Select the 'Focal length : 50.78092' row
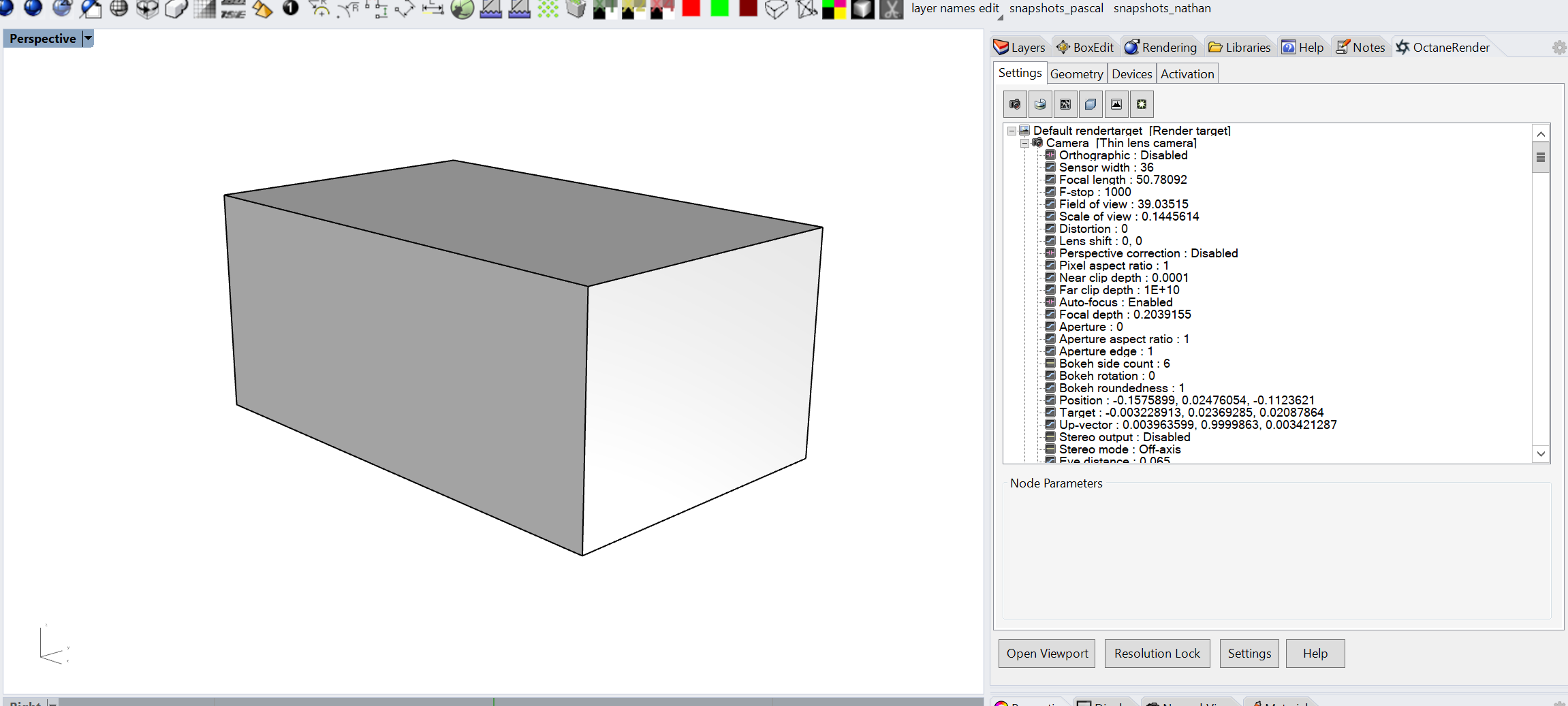This screenshot has height=706, width=1568. tap(1123, 180)
